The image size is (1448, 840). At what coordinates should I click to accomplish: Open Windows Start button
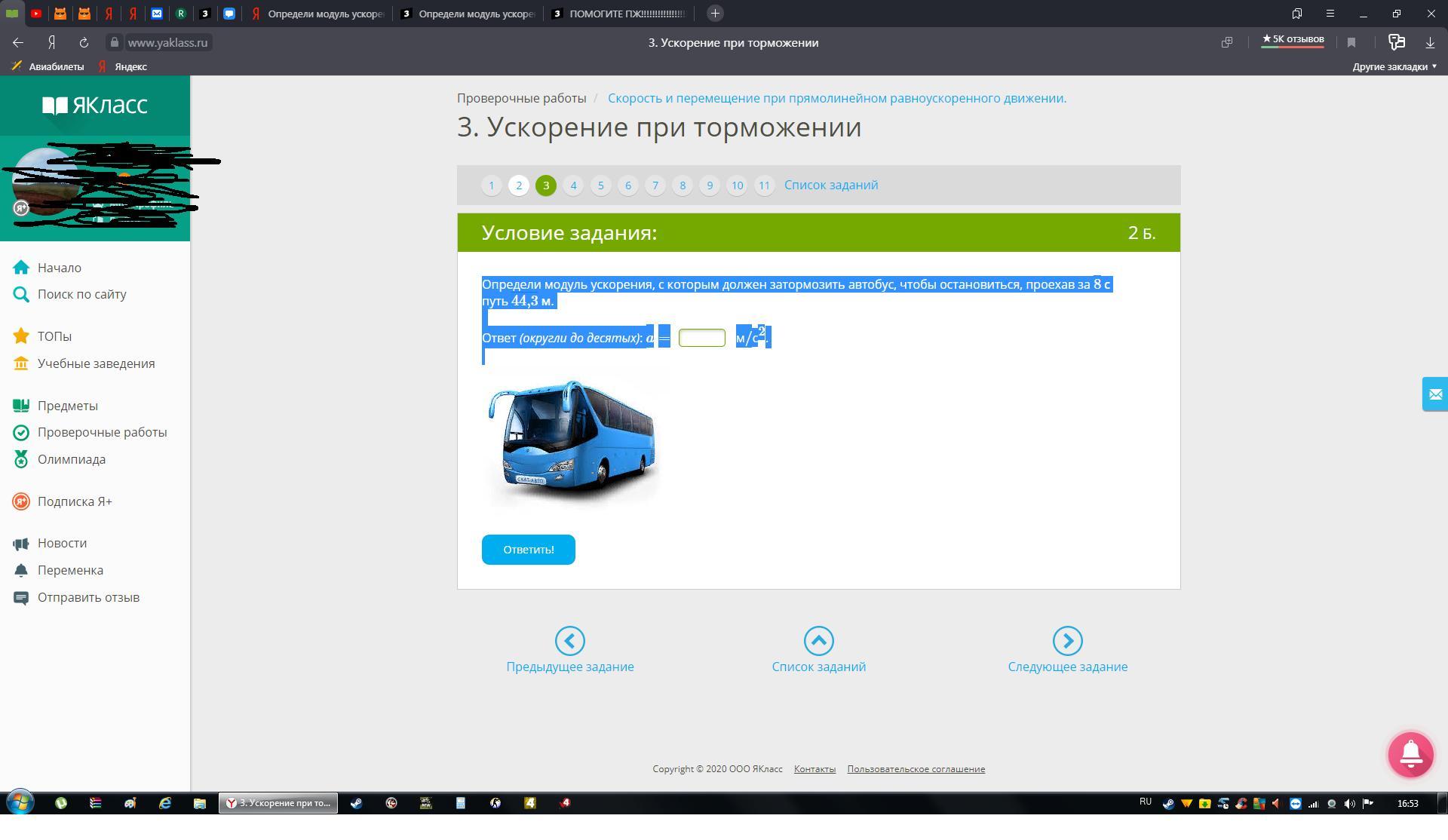pos(20,802)
